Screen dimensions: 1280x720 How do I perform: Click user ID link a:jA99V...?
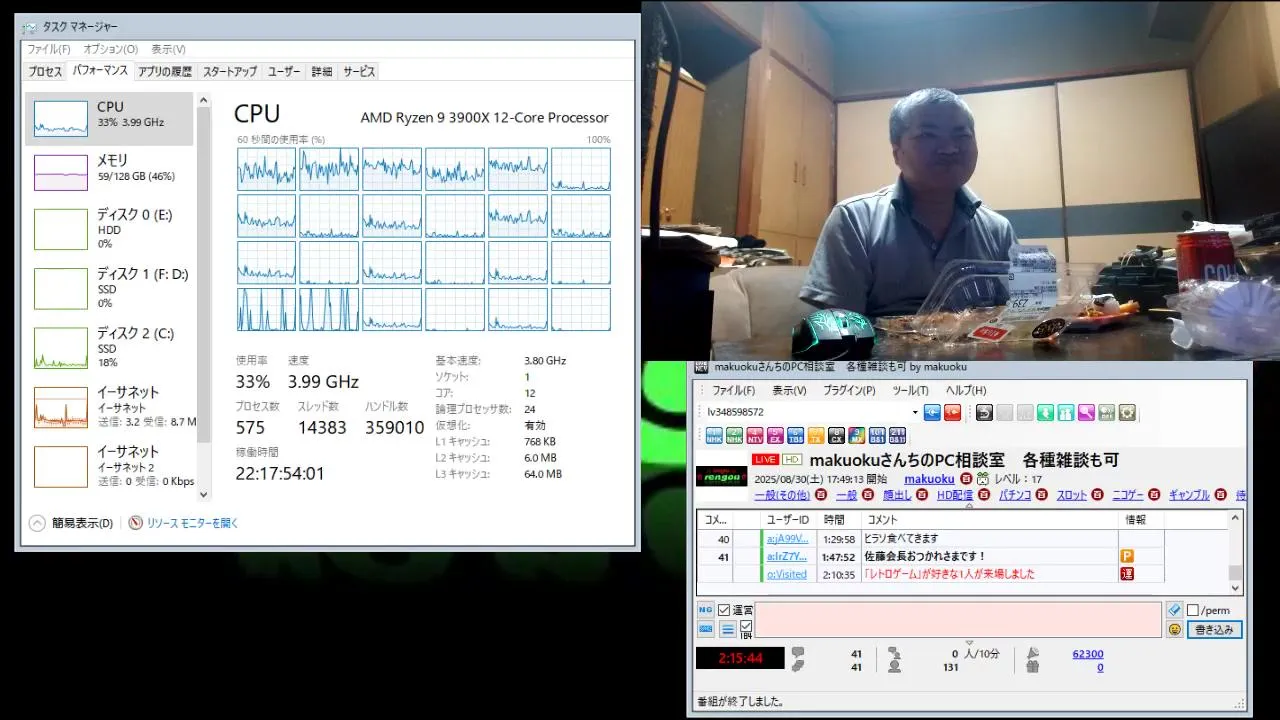click(787, 539)
